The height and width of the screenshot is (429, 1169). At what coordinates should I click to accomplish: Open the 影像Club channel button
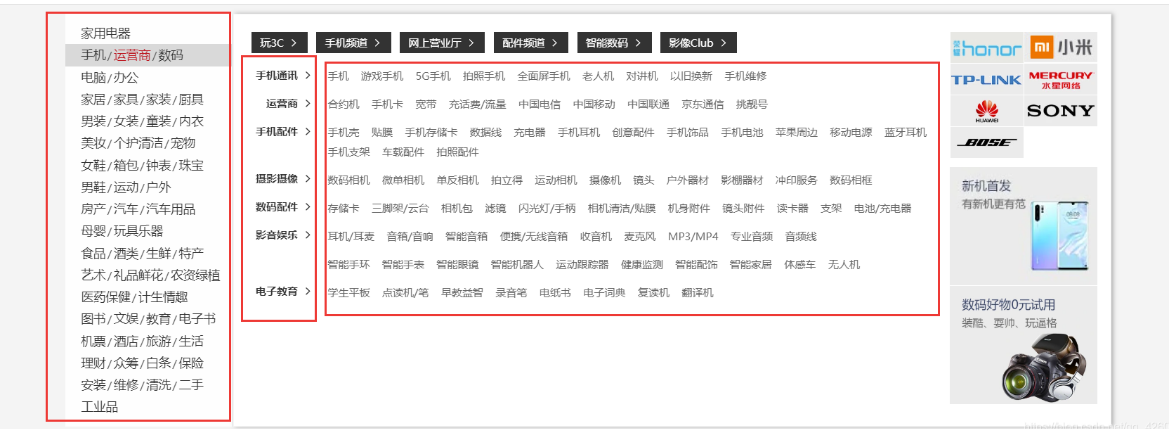(698, 43)
